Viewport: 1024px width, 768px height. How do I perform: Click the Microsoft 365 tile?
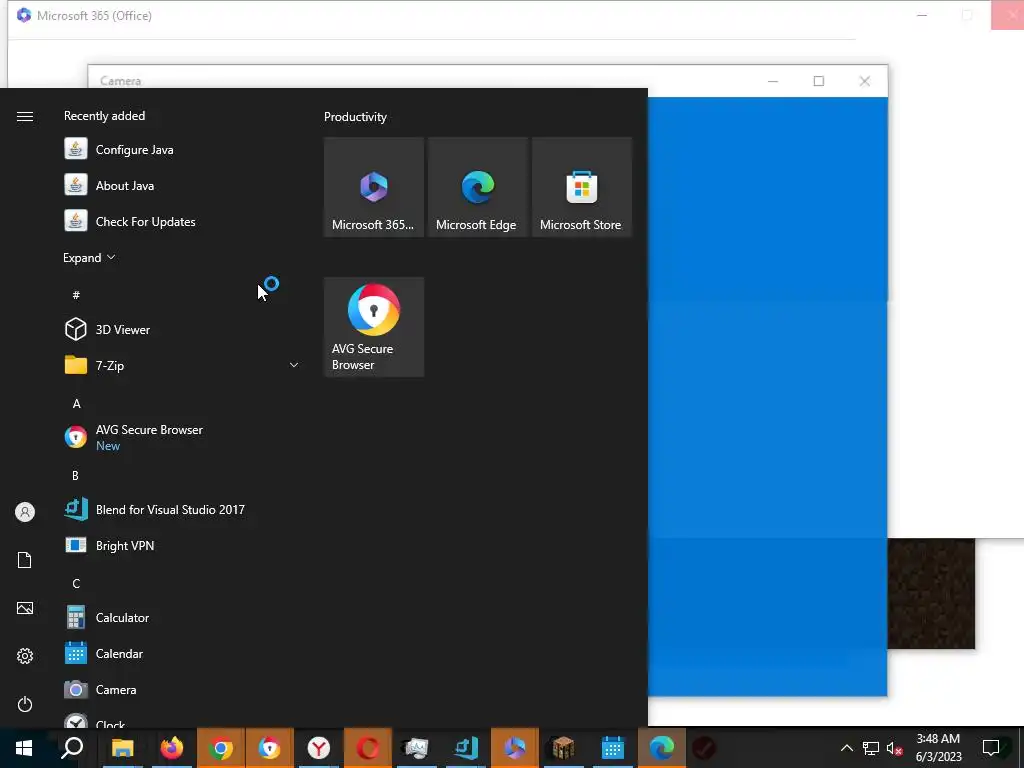[x=374, y=187]
